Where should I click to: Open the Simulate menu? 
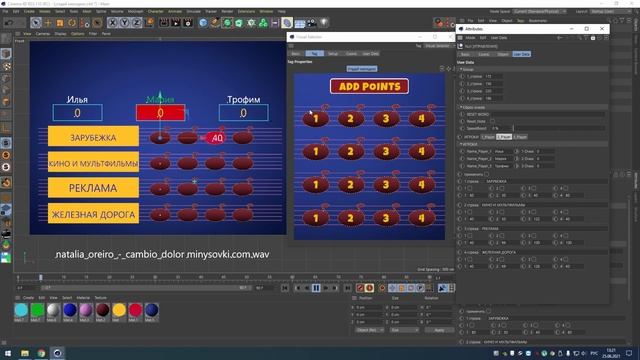pos(193,11)
